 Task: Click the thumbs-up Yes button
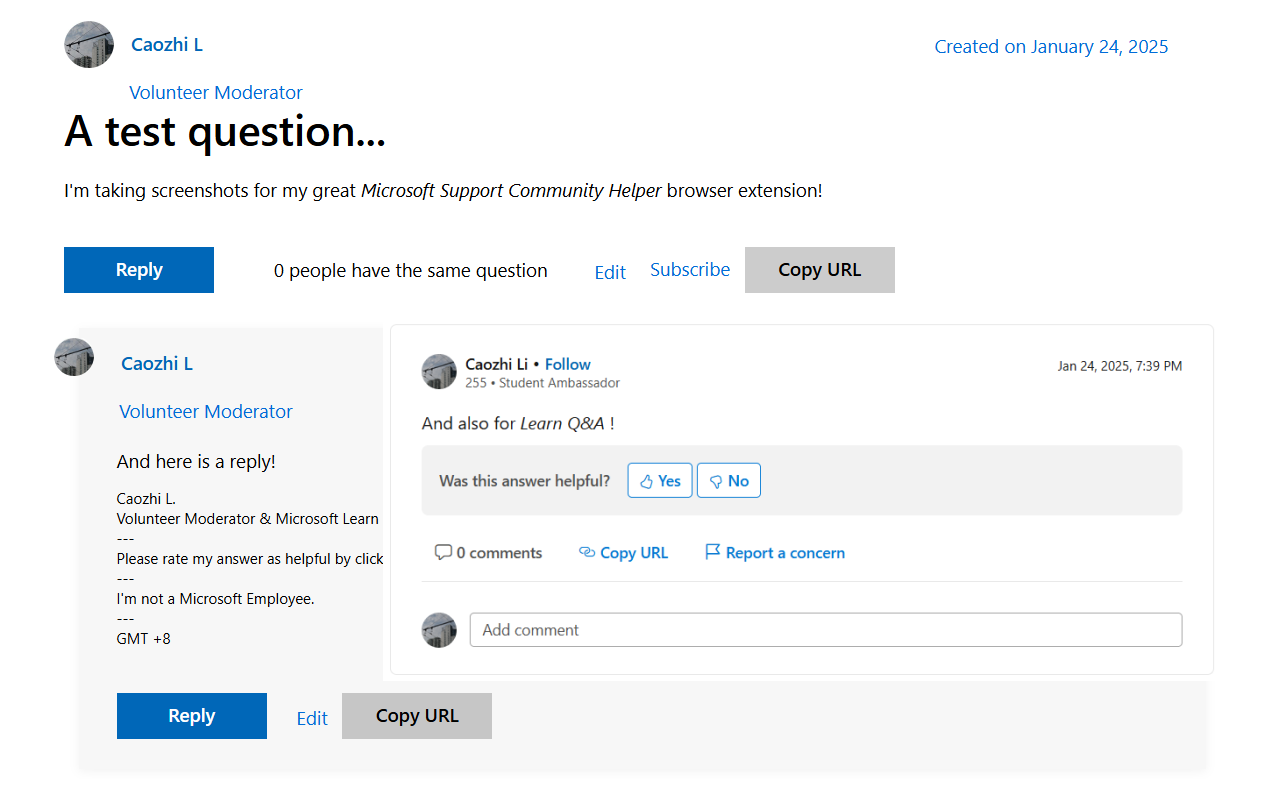[x=660, y=481]
